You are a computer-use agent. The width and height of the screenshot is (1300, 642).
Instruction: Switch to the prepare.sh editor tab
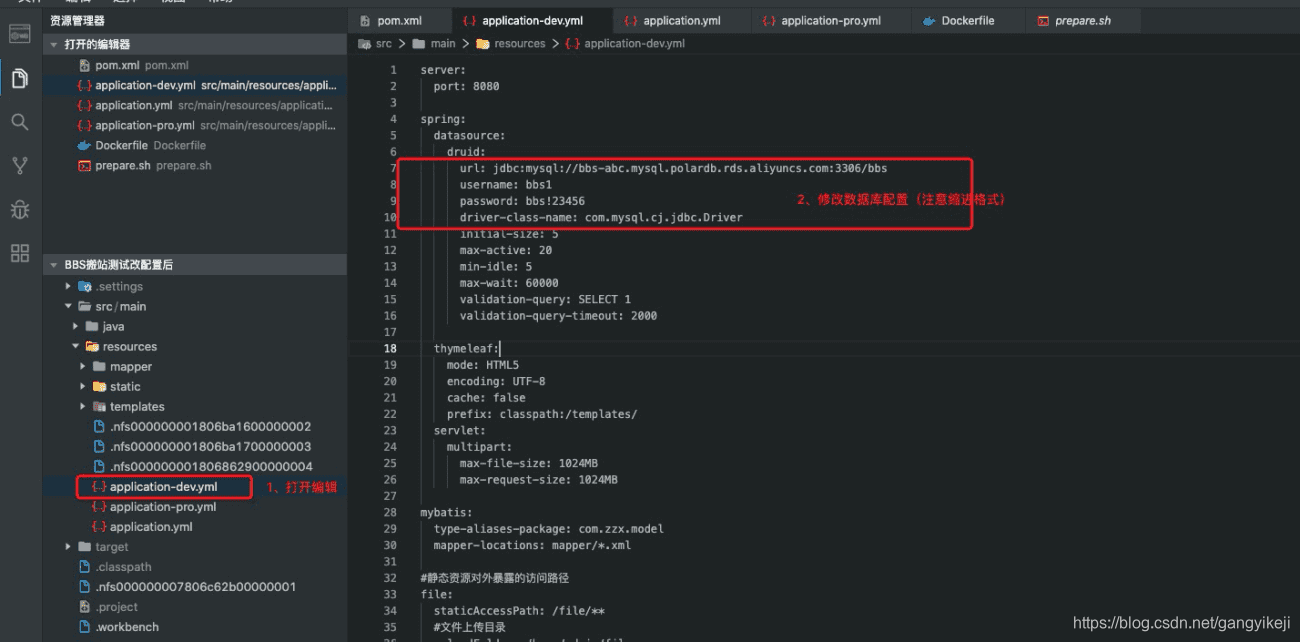(1083, 20)
